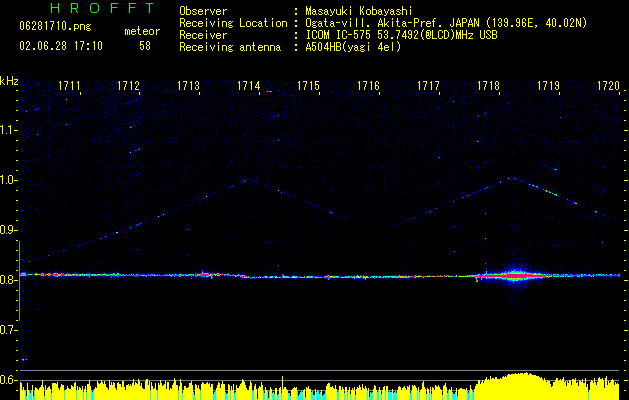Click the 1718 time axis marker
This screenshot has width=629, height=400.
click(488, 86)
